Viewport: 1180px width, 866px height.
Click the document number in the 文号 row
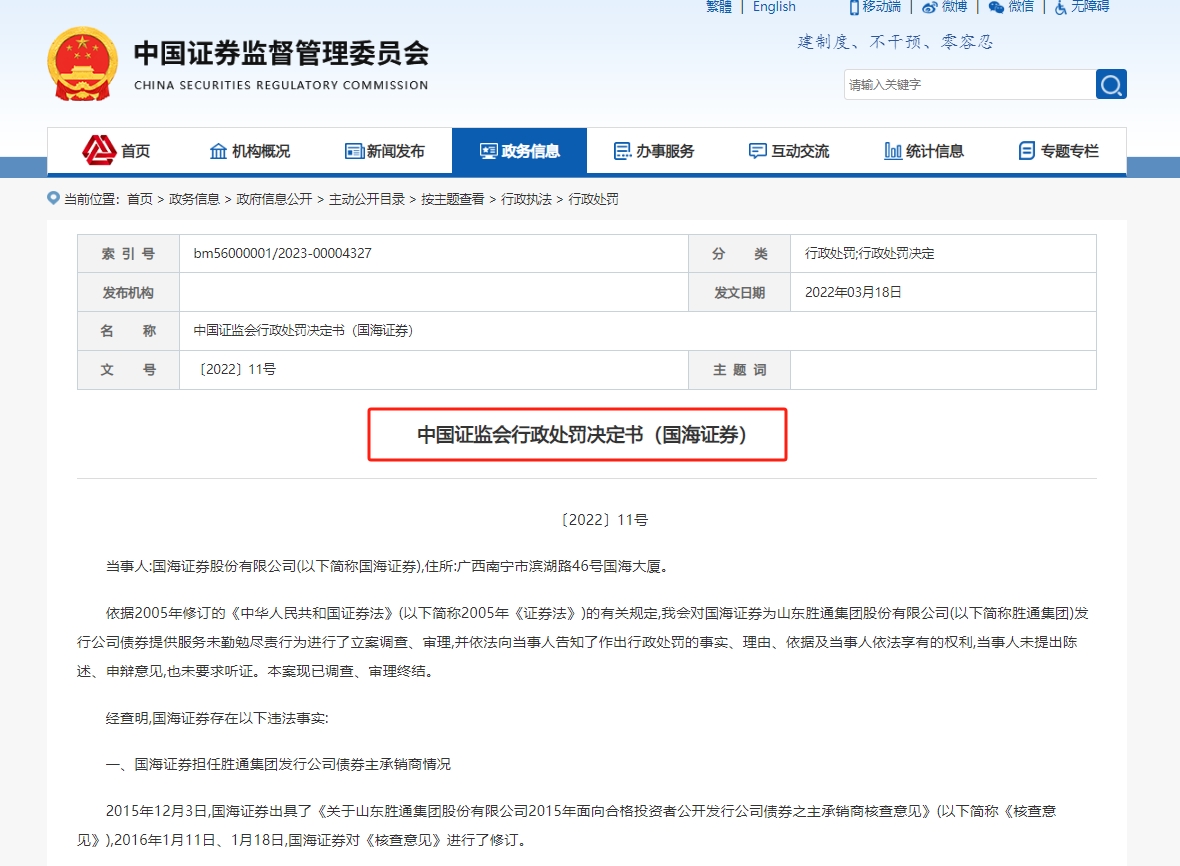(236, 369)
